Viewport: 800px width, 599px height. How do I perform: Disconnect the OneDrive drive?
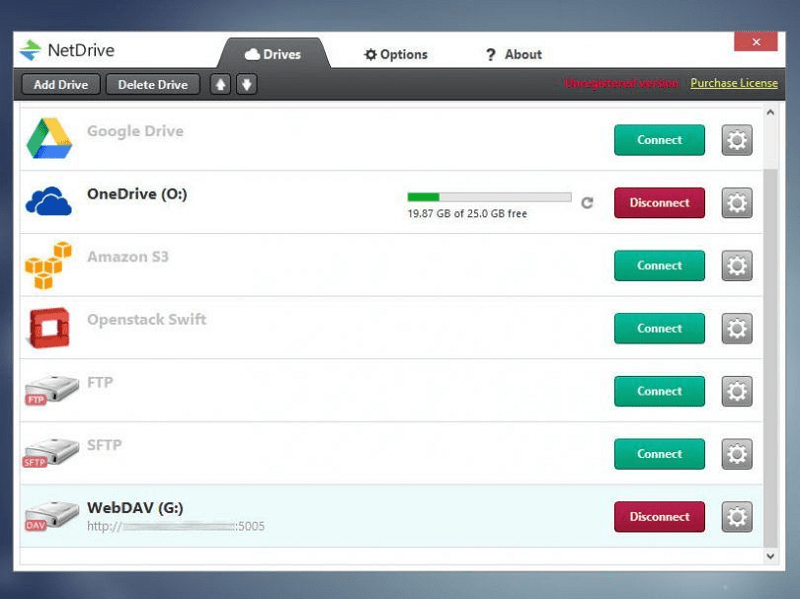[658, 202]
